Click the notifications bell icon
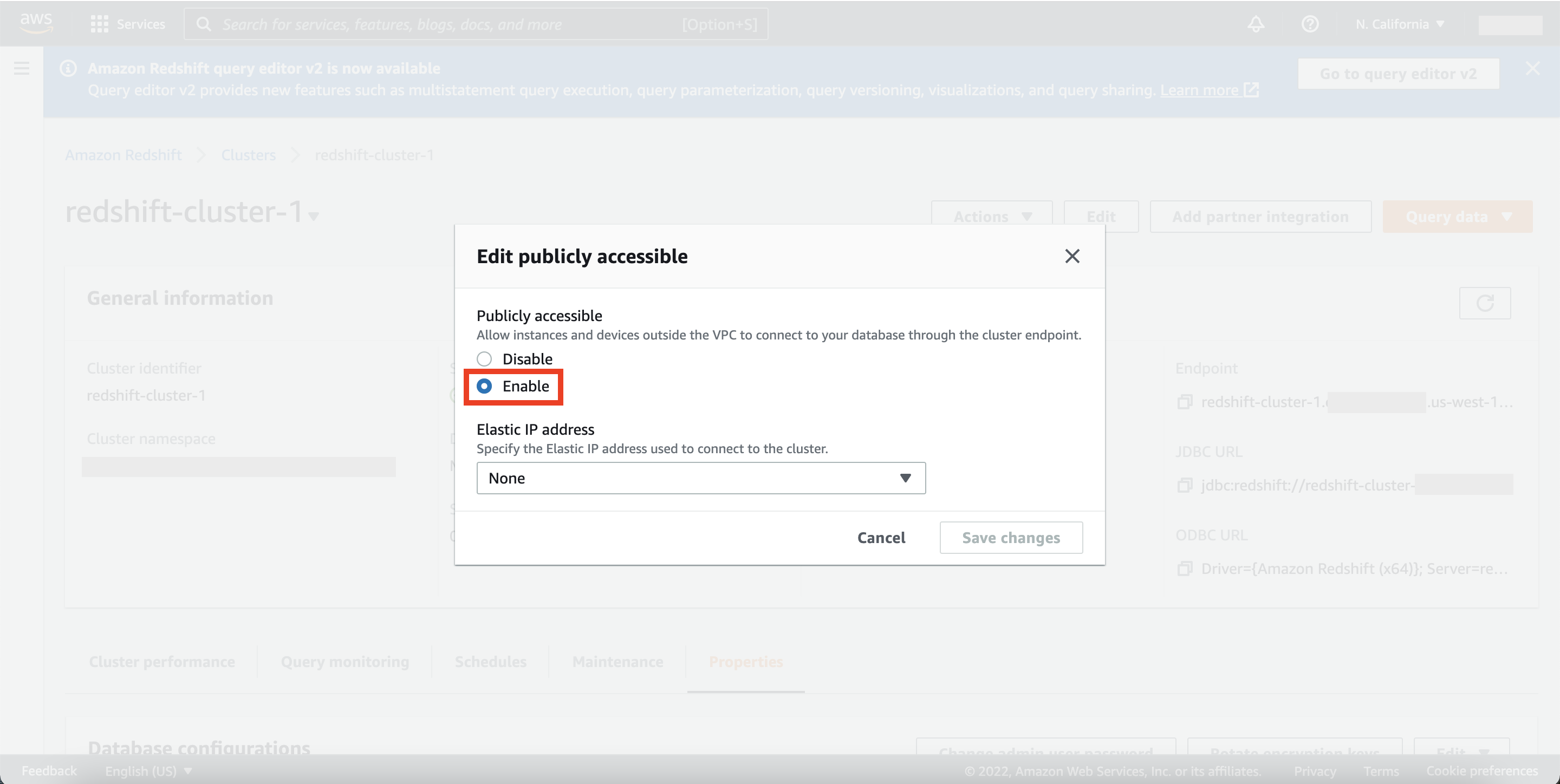The height and width of the screenshot is (784, 1560). pos(1256,24)
